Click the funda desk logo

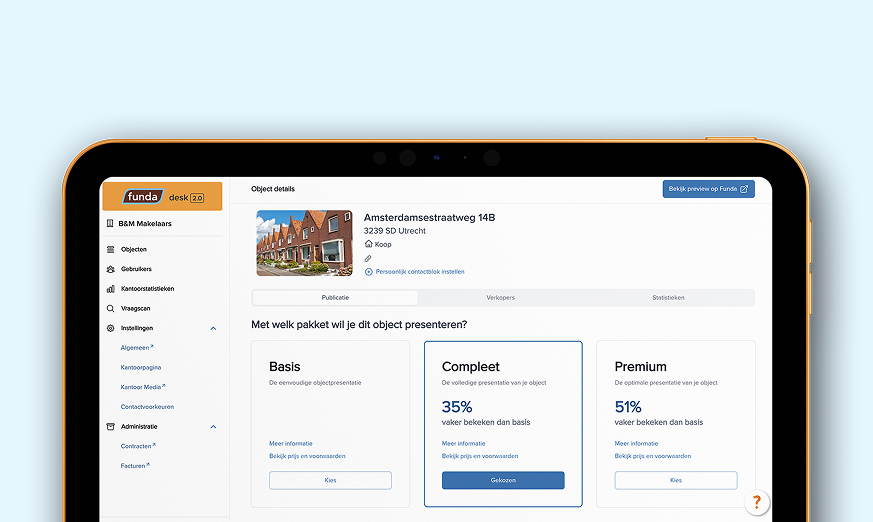click(x=163, y=196)
